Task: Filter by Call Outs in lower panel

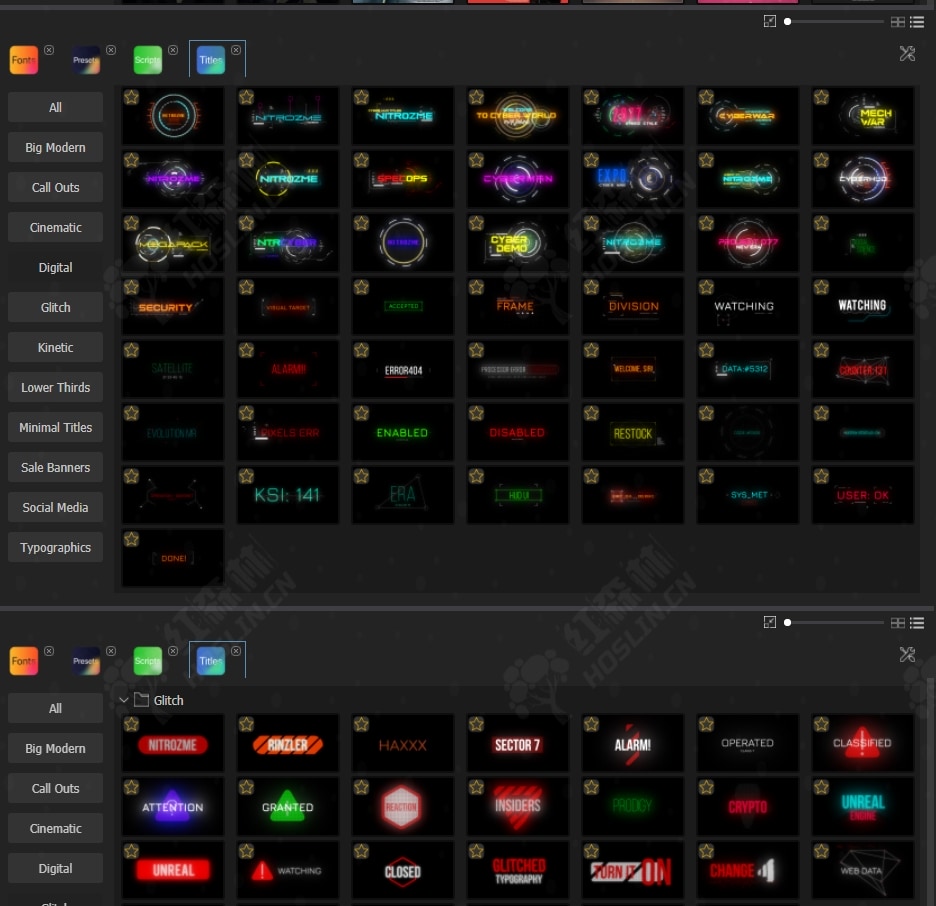Action: coord(56,788)
